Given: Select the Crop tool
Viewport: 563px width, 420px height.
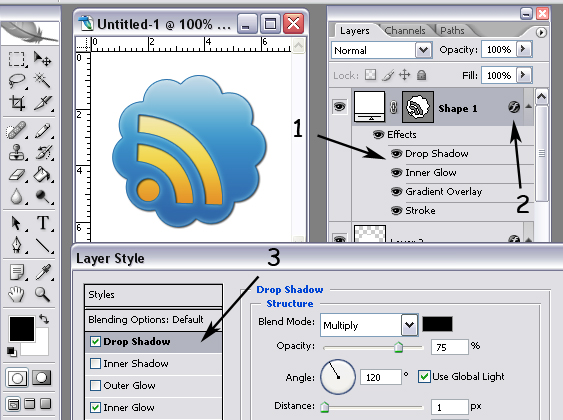Looking at the screenshot, I should (x=17, y=103).
